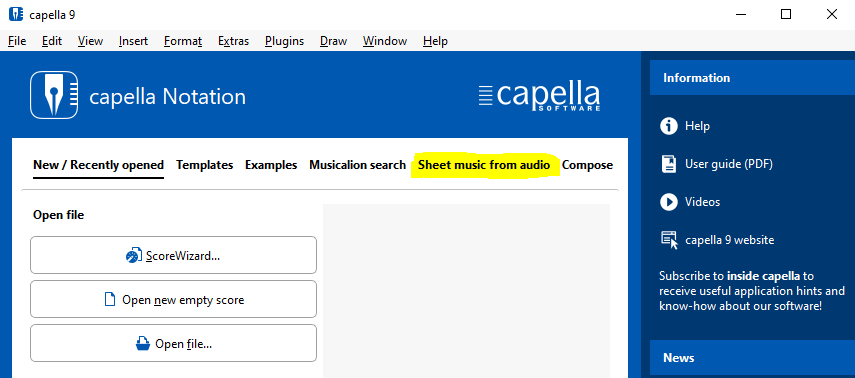Open the Compose tab
855x378 pixels.
click(587, 165)
